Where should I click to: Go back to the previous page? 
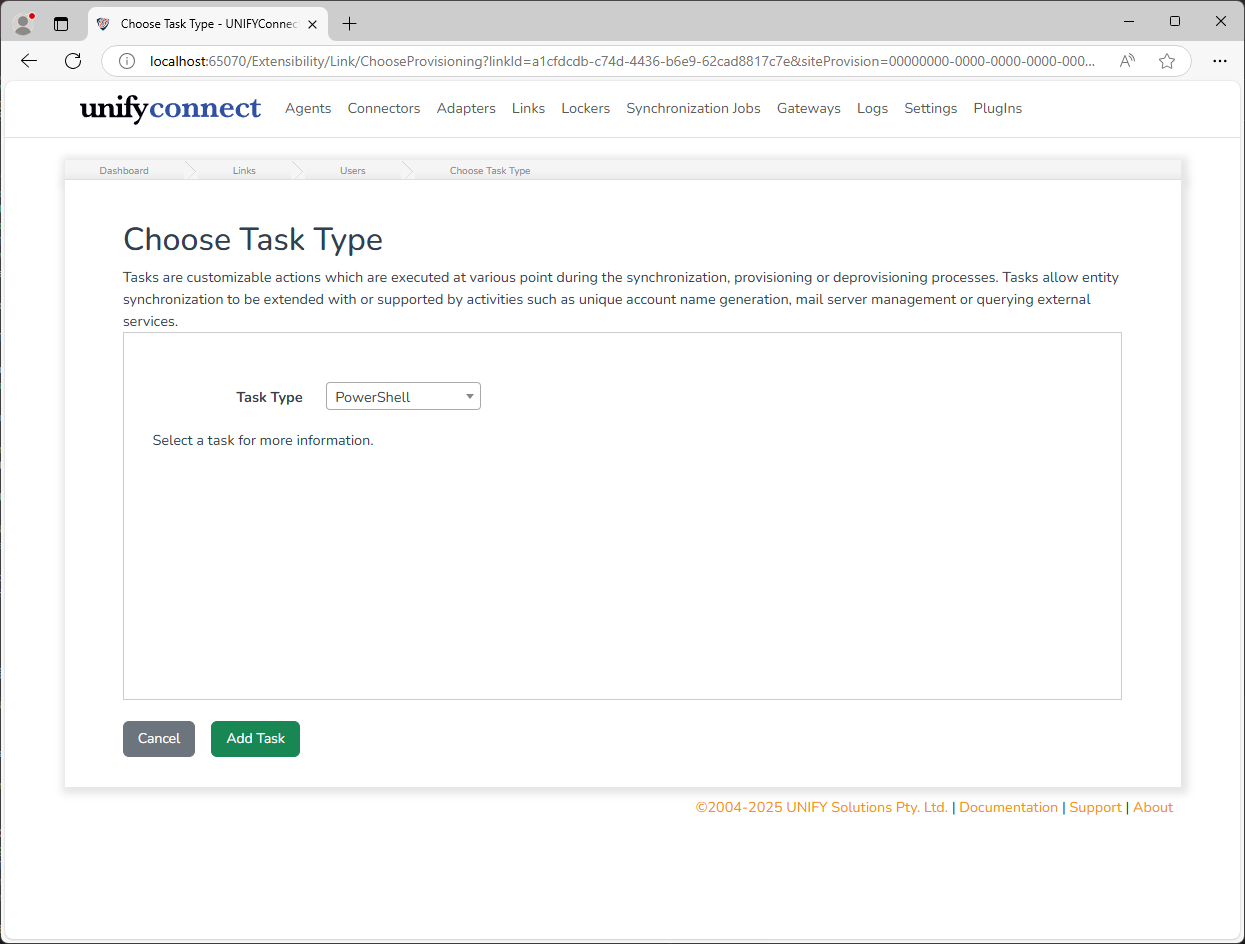click(x=29, y=61)
